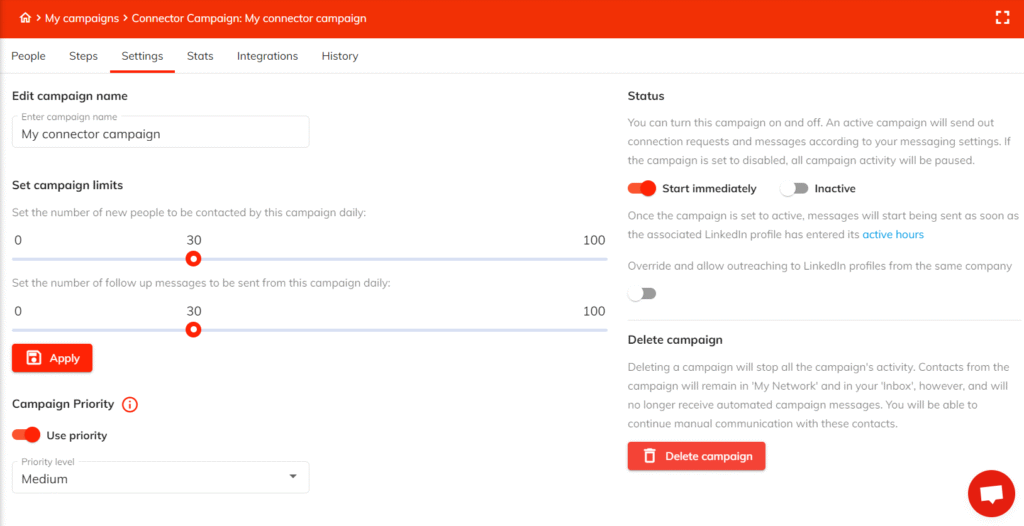Click My campaigns in the breadcrumb
The height and width of the screenshot is (526, 1024).
tap(83, 18)
